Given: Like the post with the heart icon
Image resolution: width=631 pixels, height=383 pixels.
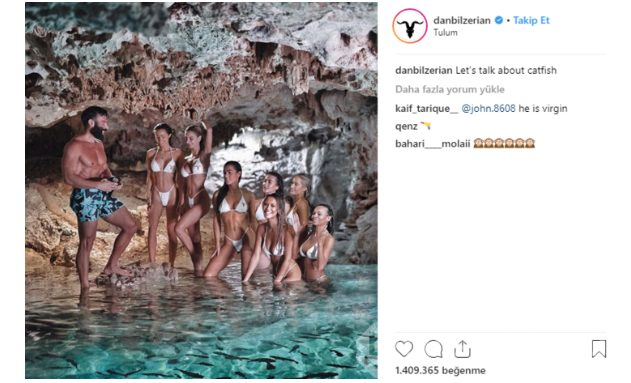Looking at the screenshot, I should [404, 349].
